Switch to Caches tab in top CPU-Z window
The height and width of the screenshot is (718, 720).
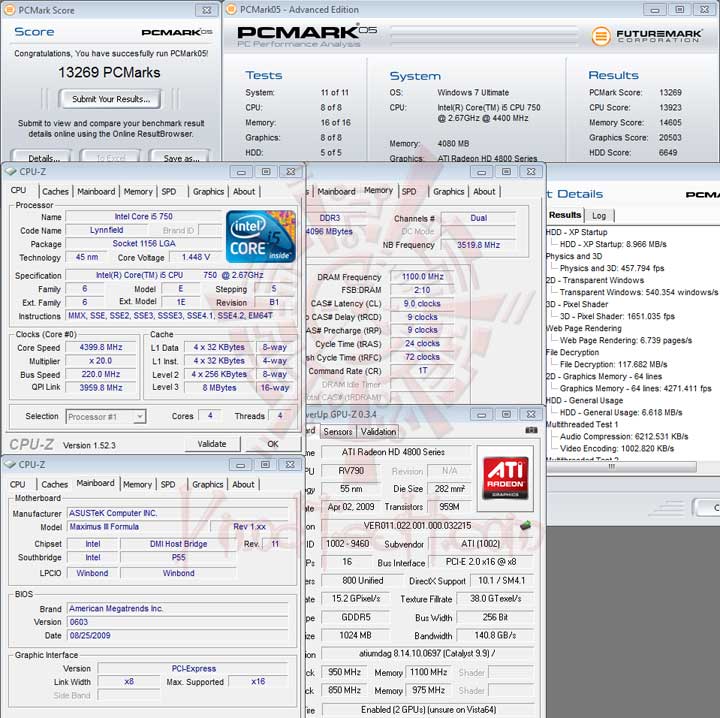point(55,191)
